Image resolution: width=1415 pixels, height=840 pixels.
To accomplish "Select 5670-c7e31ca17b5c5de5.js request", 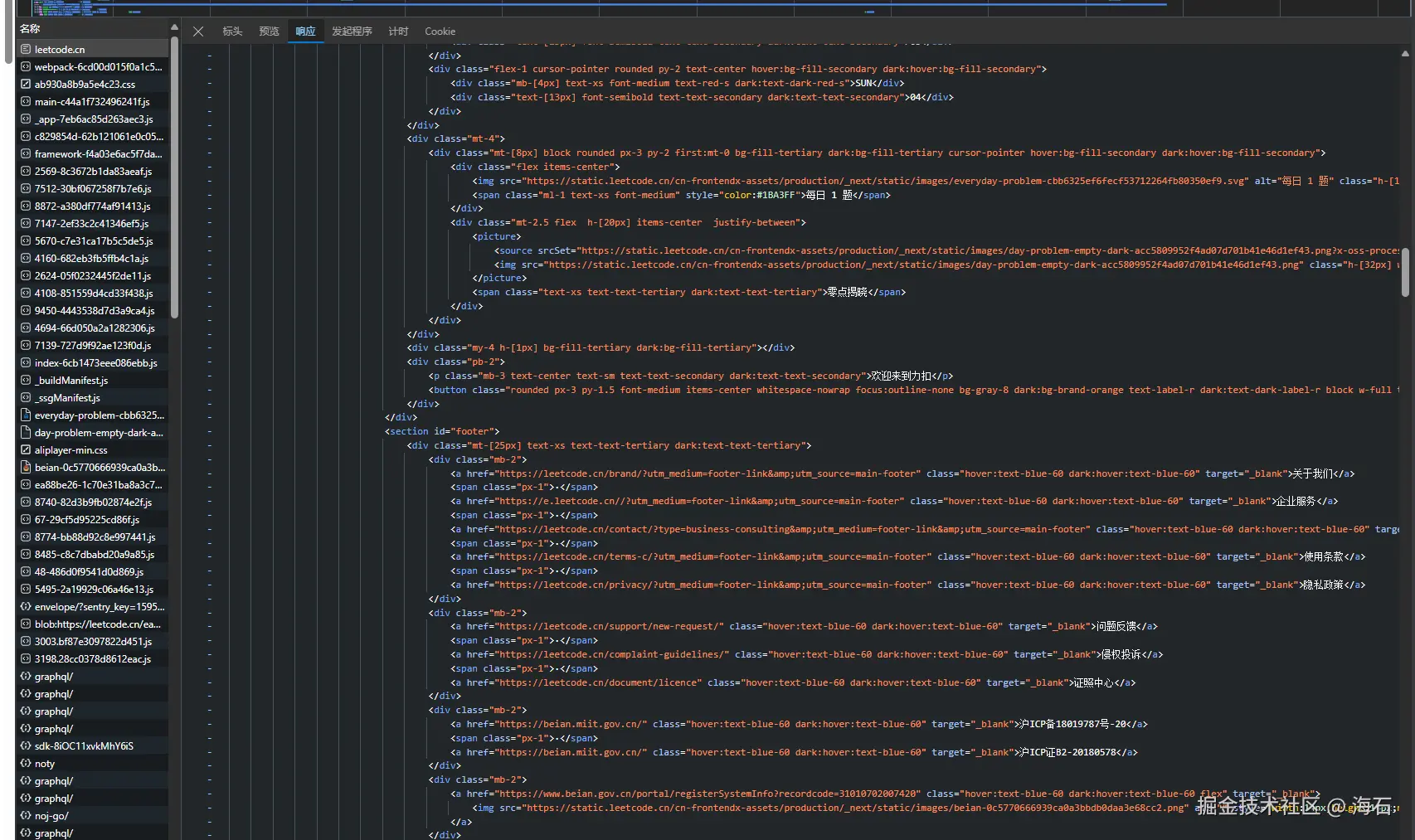I will (93, 241).
